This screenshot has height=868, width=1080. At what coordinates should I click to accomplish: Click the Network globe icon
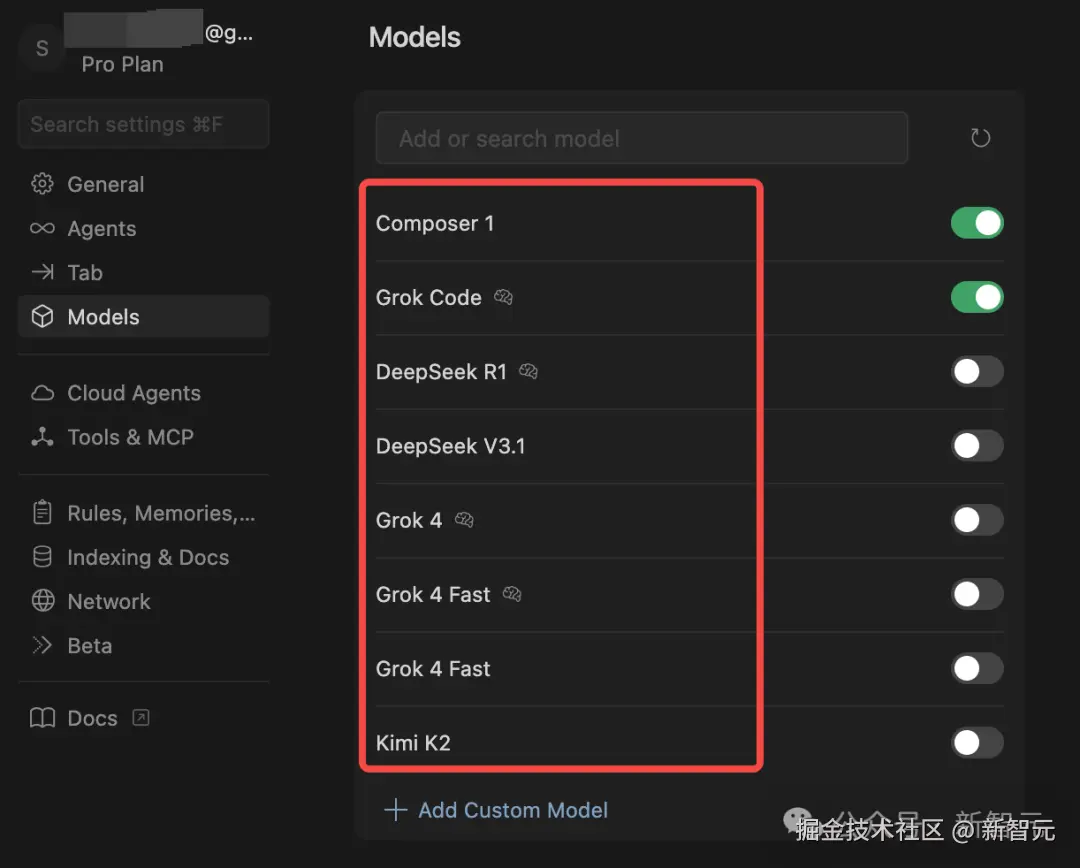pos(42,601)
